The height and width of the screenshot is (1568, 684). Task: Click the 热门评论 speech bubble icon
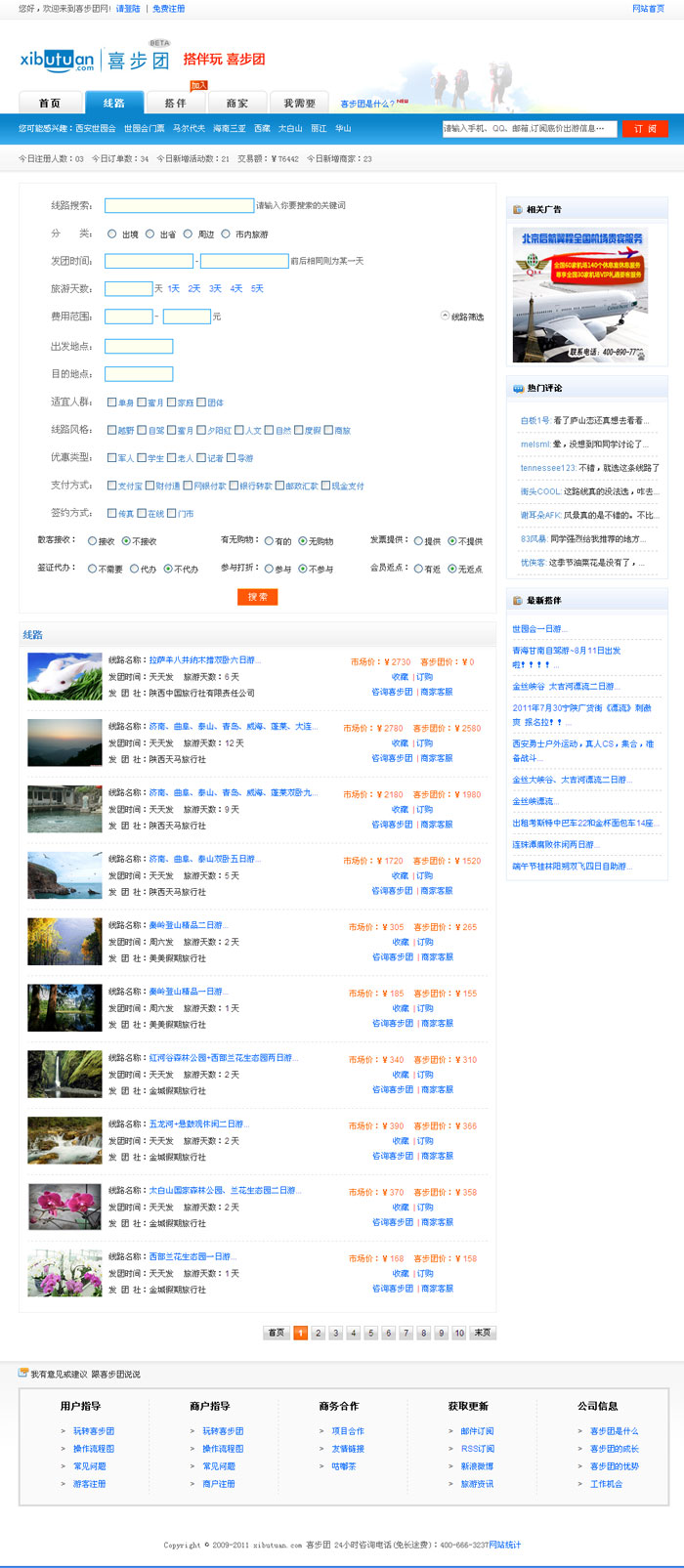click(517, 388)
